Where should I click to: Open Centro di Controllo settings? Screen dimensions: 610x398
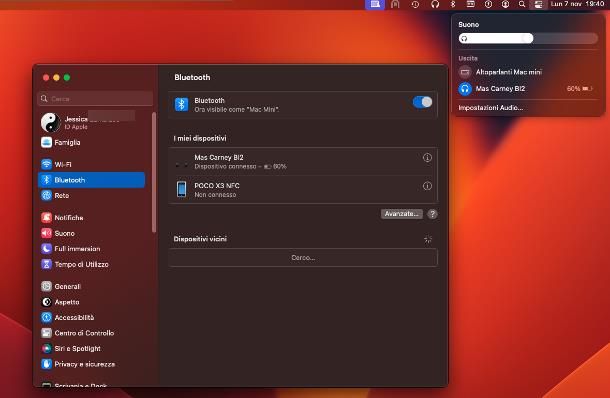point(92,333)
